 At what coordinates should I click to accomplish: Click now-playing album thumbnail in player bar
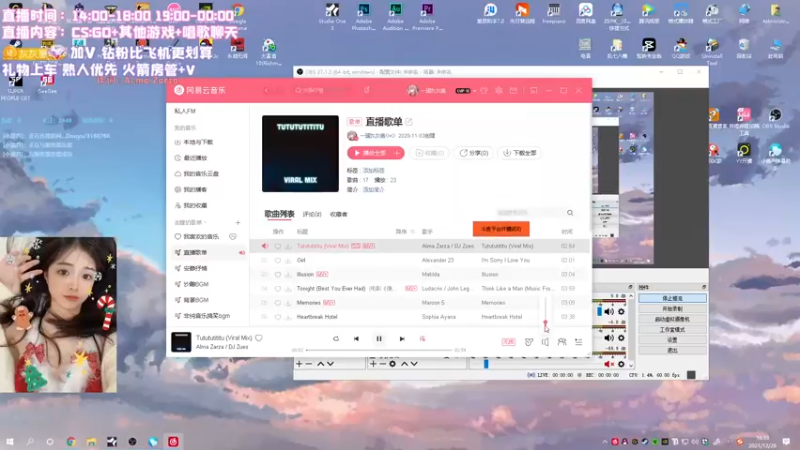point(181,342)
